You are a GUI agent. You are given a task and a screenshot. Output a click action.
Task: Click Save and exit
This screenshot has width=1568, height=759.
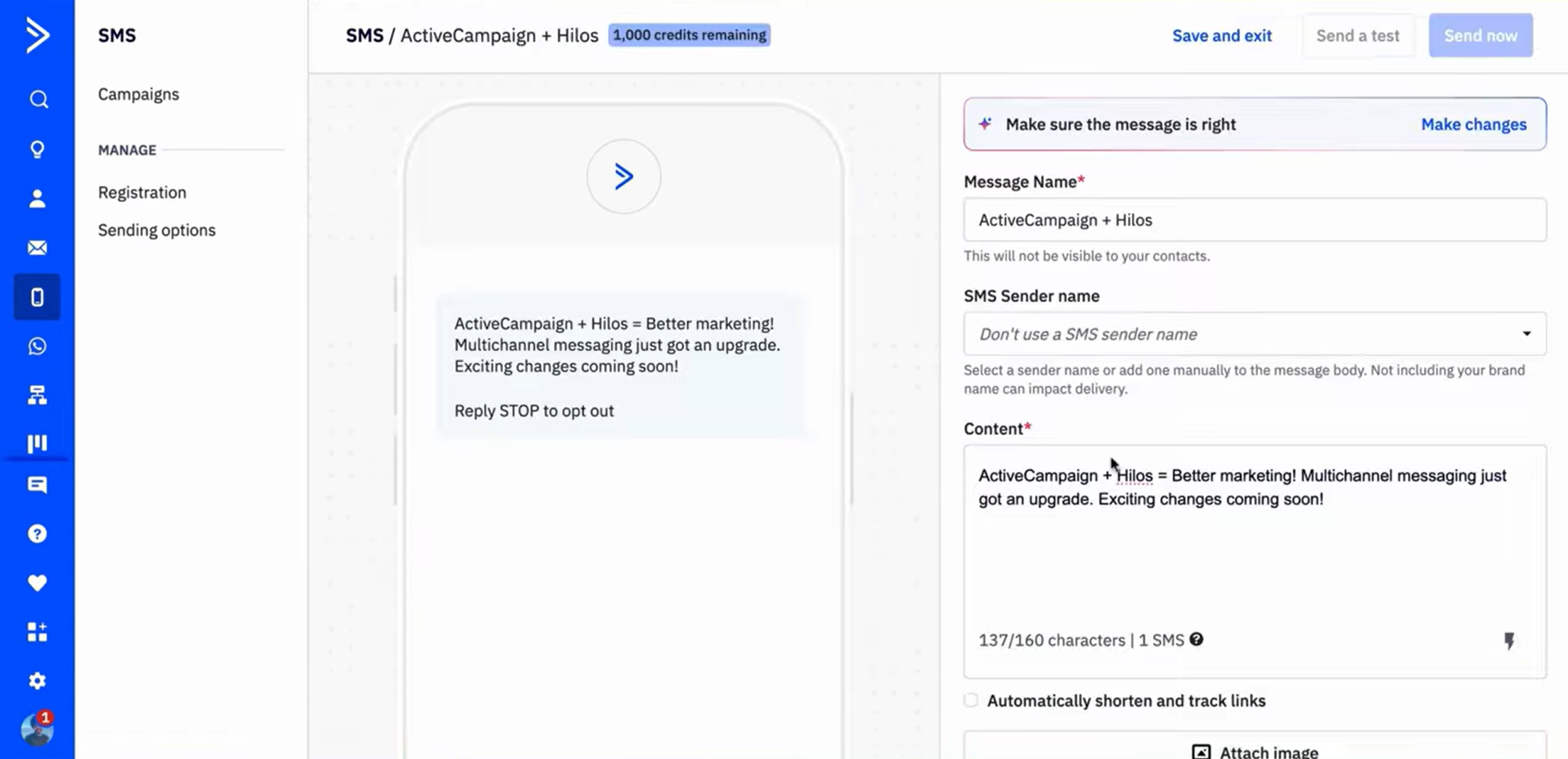1222,36
